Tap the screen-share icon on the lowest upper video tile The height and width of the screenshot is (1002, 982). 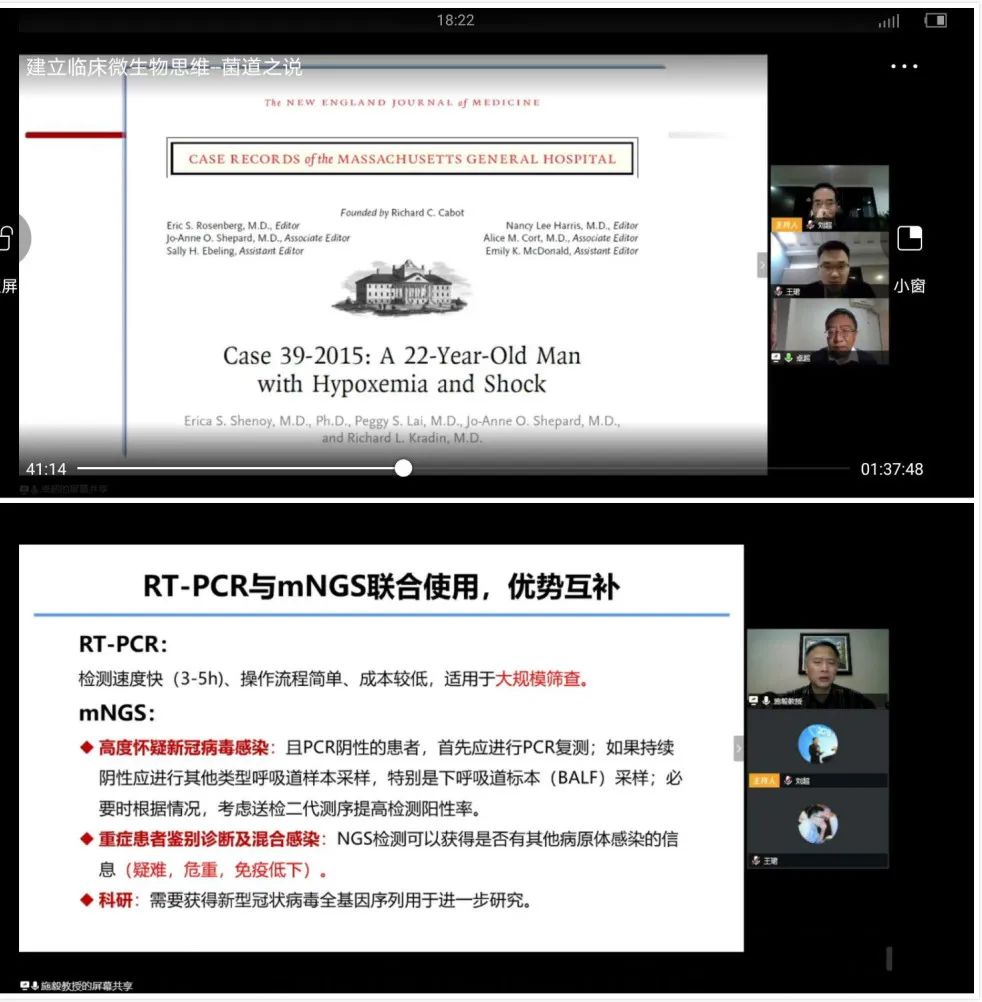[776, 358]
